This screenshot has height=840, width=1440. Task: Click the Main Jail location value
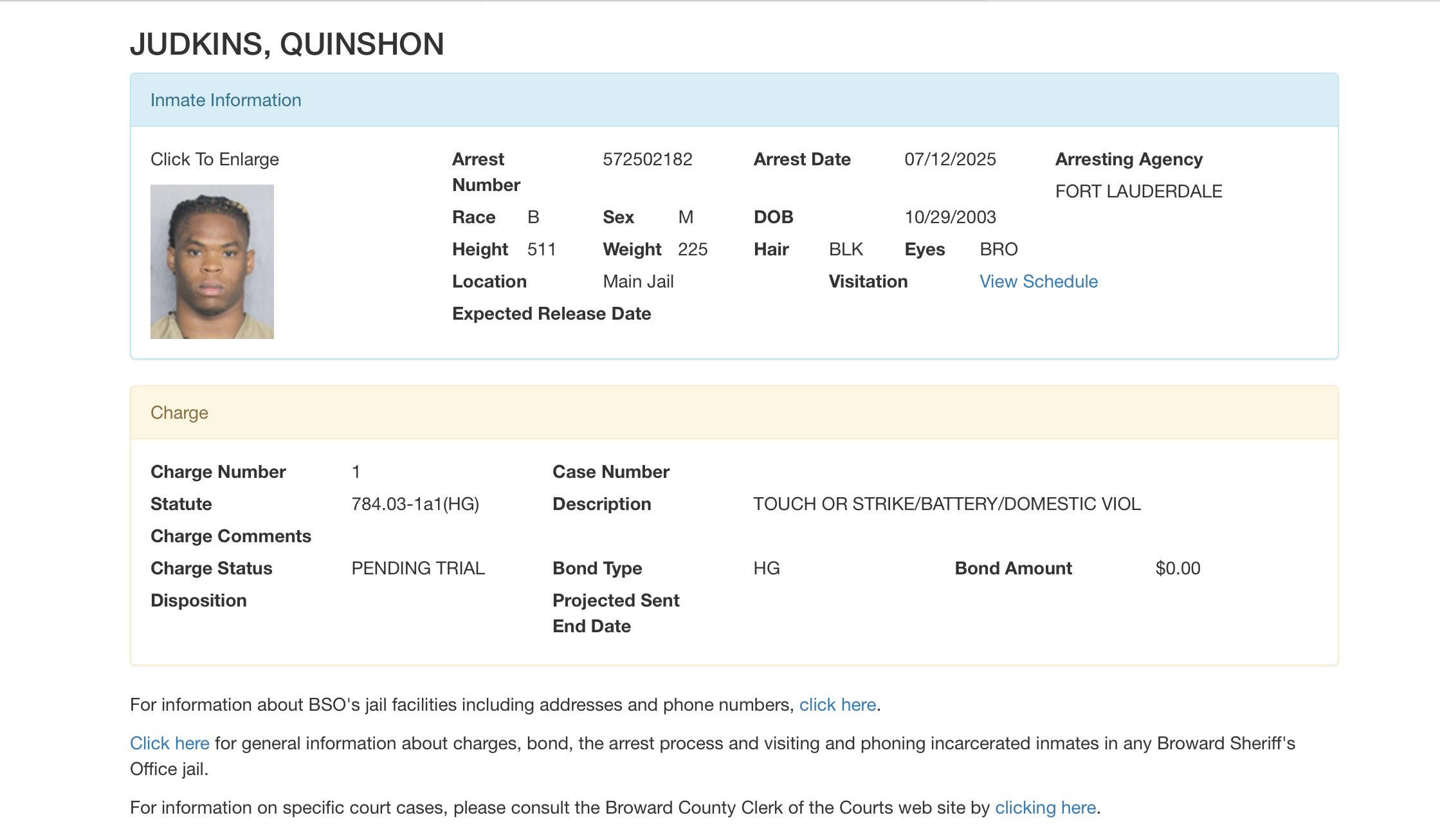coord(637,282)
